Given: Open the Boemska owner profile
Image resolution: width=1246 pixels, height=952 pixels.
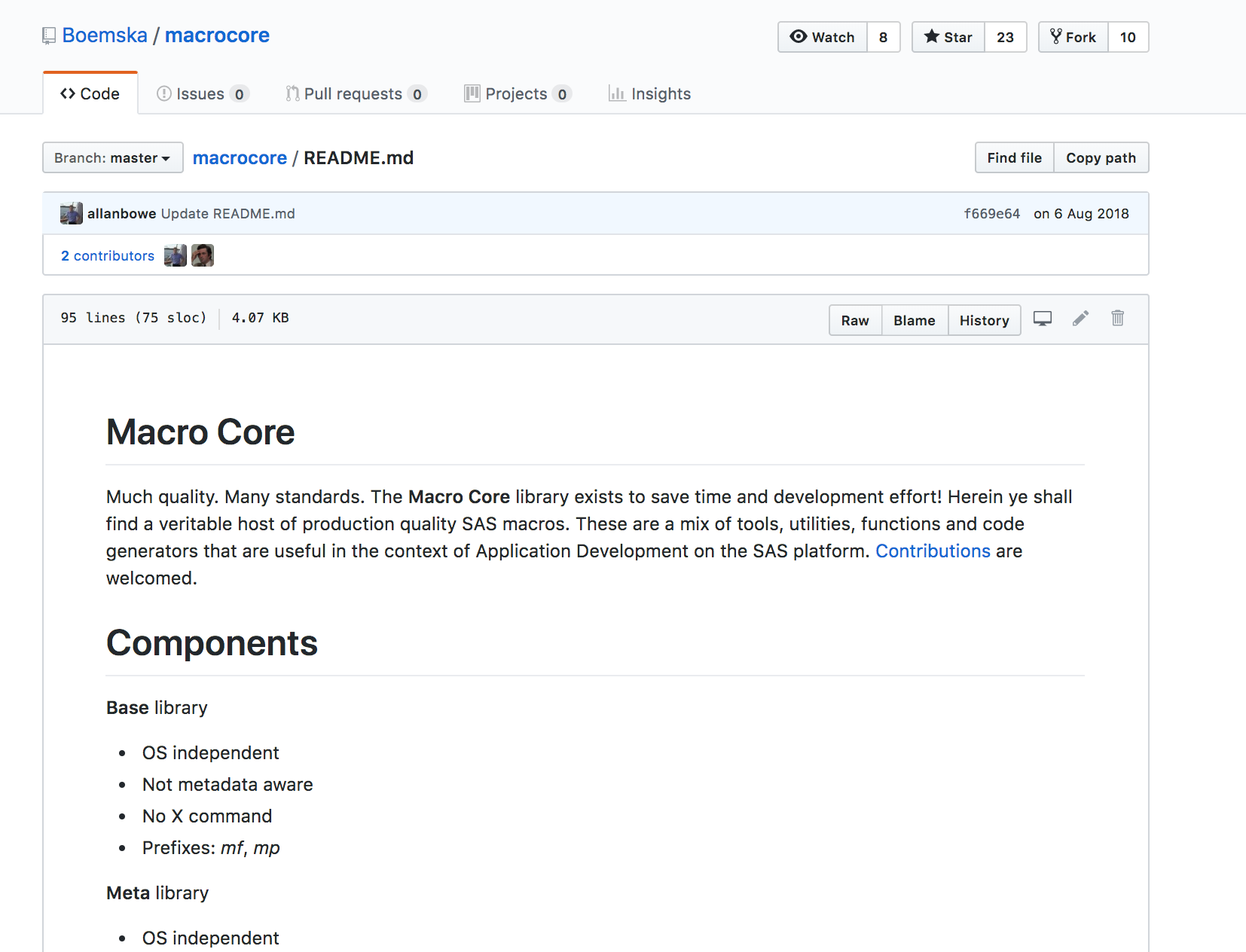Looking at the screenshot, I should click(105, 35).
